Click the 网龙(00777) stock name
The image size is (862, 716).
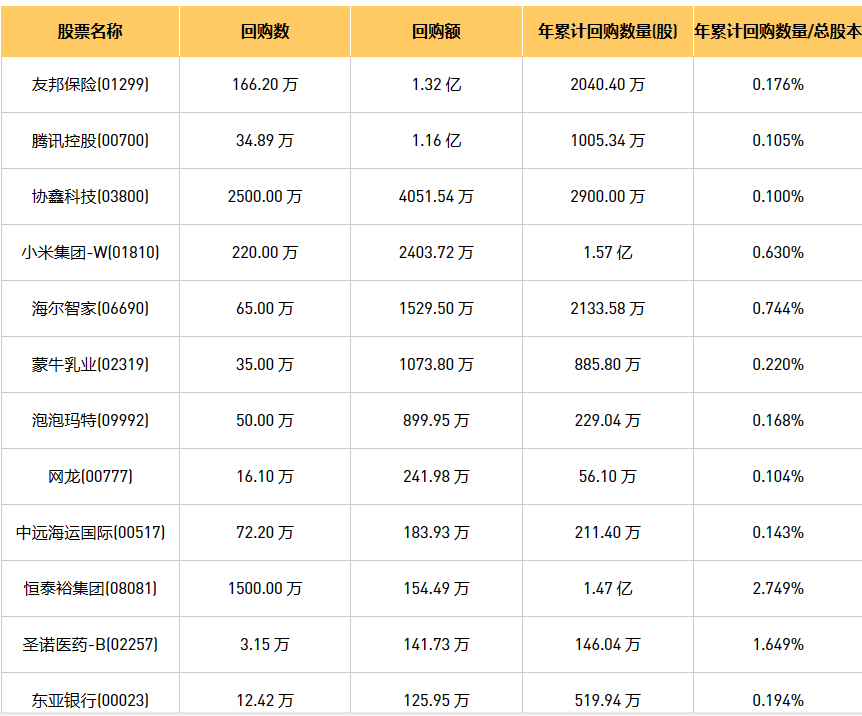point(90,477)
